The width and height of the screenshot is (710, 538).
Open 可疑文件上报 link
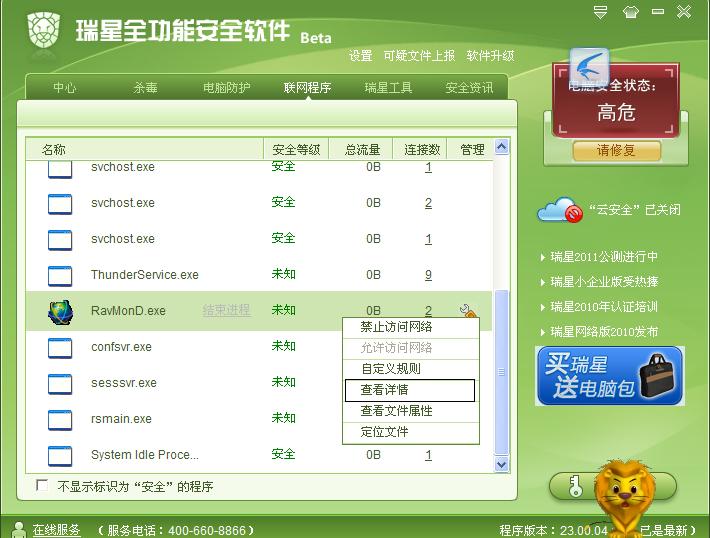coord(419,56)
